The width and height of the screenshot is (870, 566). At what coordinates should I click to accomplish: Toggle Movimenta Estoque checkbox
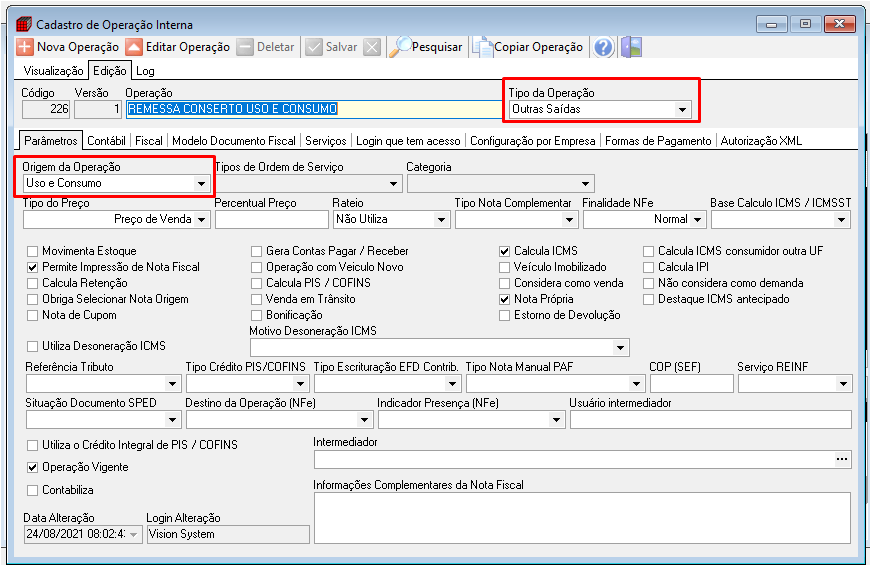pyautogui.click(x=33, y=251)
